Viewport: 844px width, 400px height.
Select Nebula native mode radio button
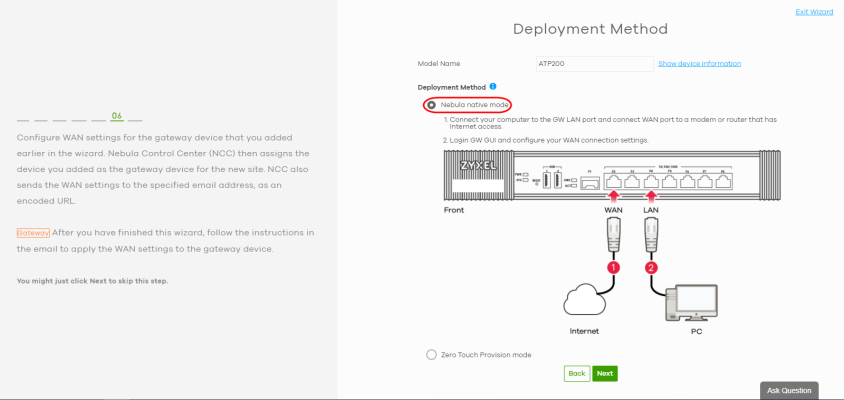pyautogui.click(x=431, y=105)
